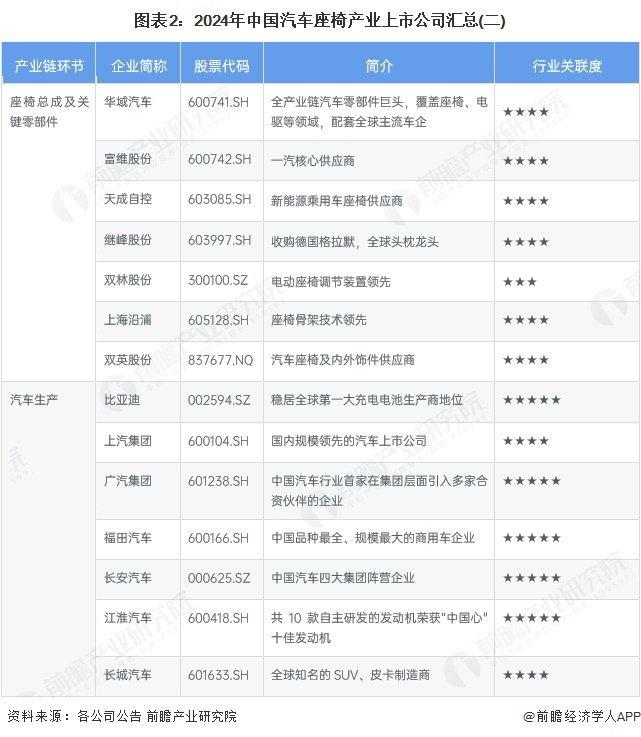Click the description 汽车座椅及内外饰件供应商

tap(343, 360)
